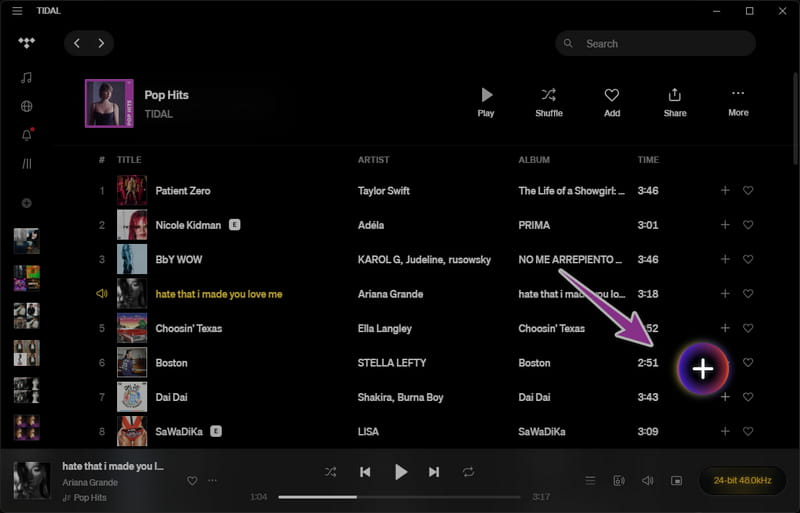Viewport: 800px width, 513px height.
Task: Open the play queue icon
Action: [590, 480]
